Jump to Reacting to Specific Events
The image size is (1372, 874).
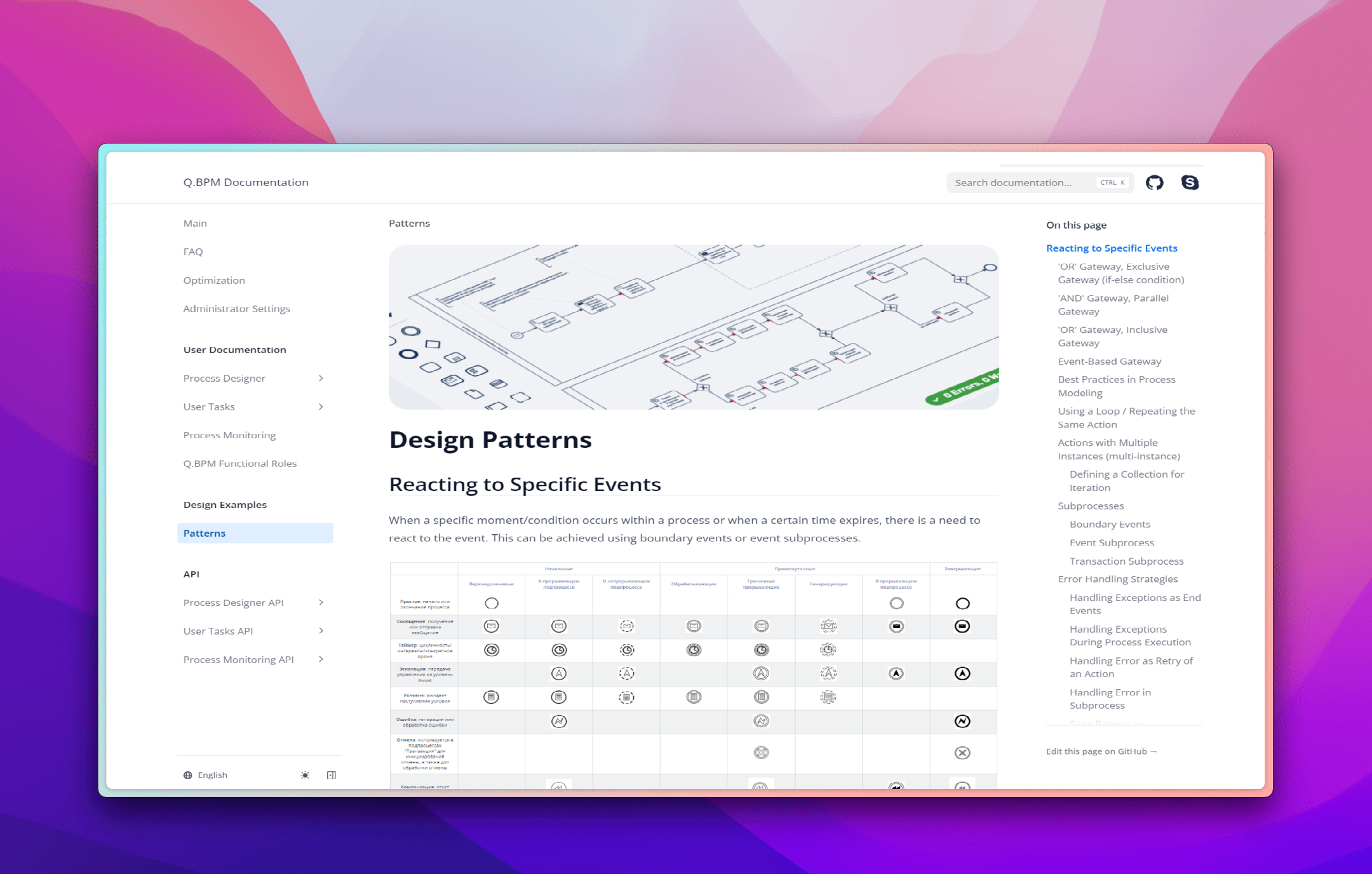pyautogui.click(x=1112, y=248)
